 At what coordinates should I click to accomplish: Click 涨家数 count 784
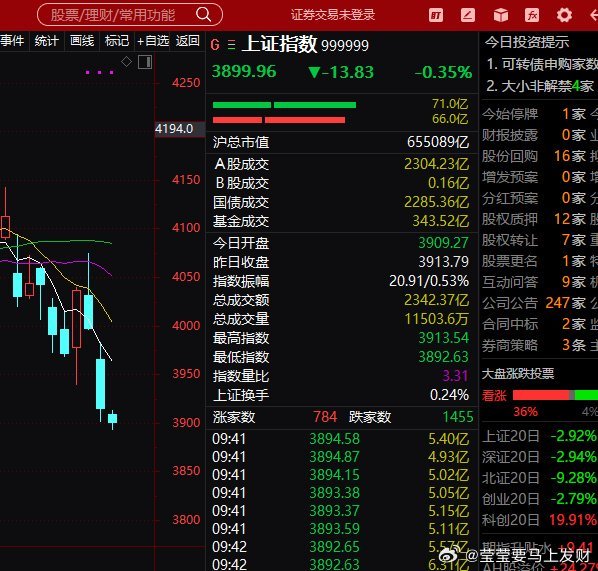[325, 417]
